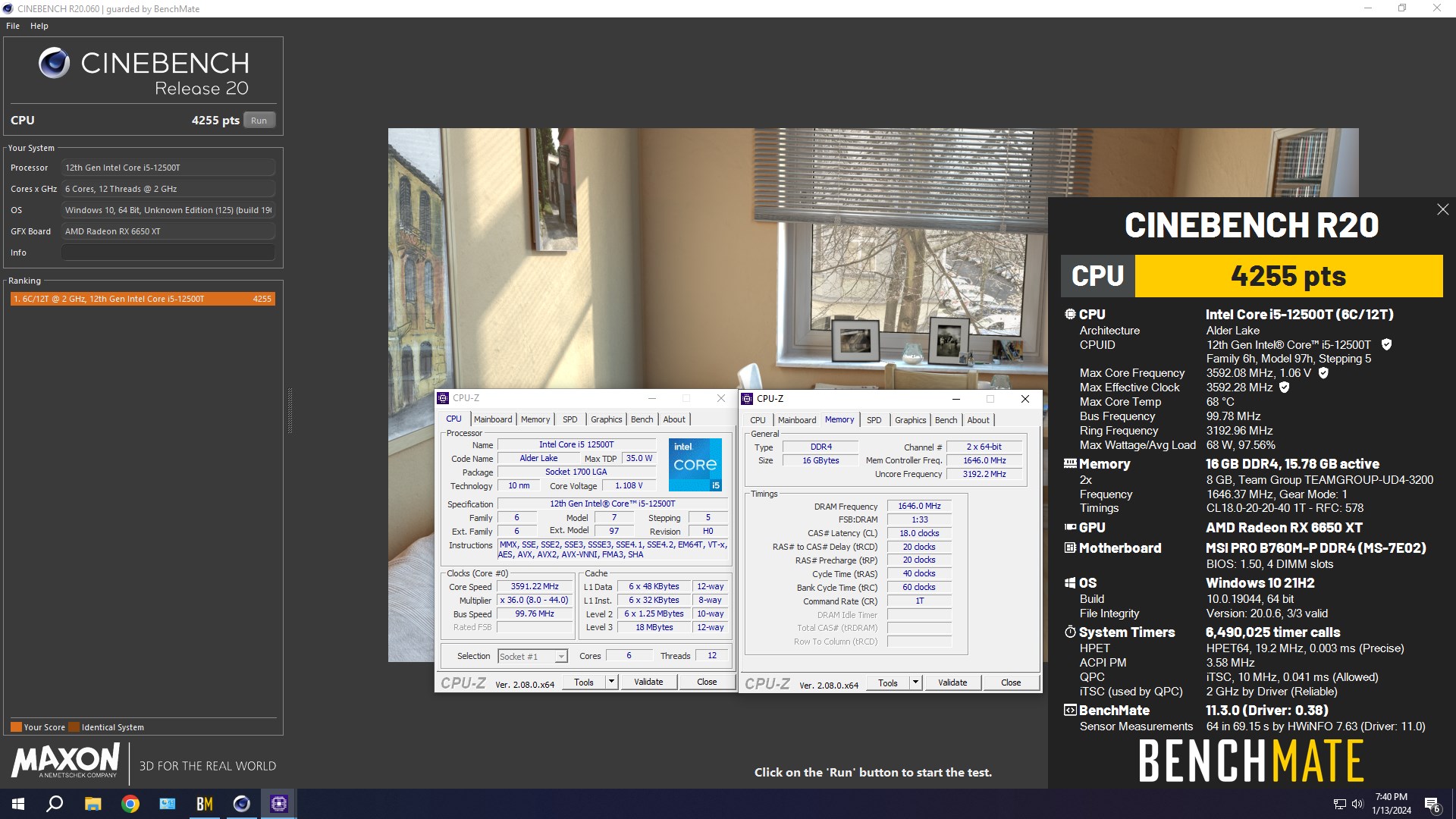Click the GFX Board field AMD Radeon RX 6650 XT
This screenshot has width=1456, height=819.
click(x=168, y=231)
